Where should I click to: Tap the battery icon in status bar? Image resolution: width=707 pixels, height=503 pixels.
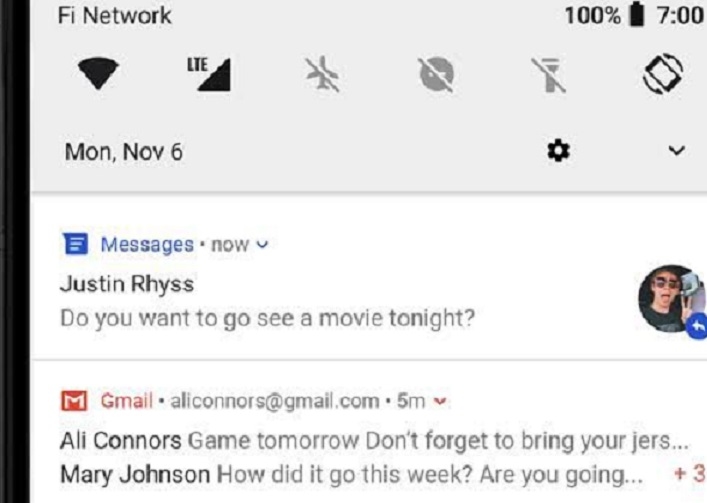pos(636,16)
